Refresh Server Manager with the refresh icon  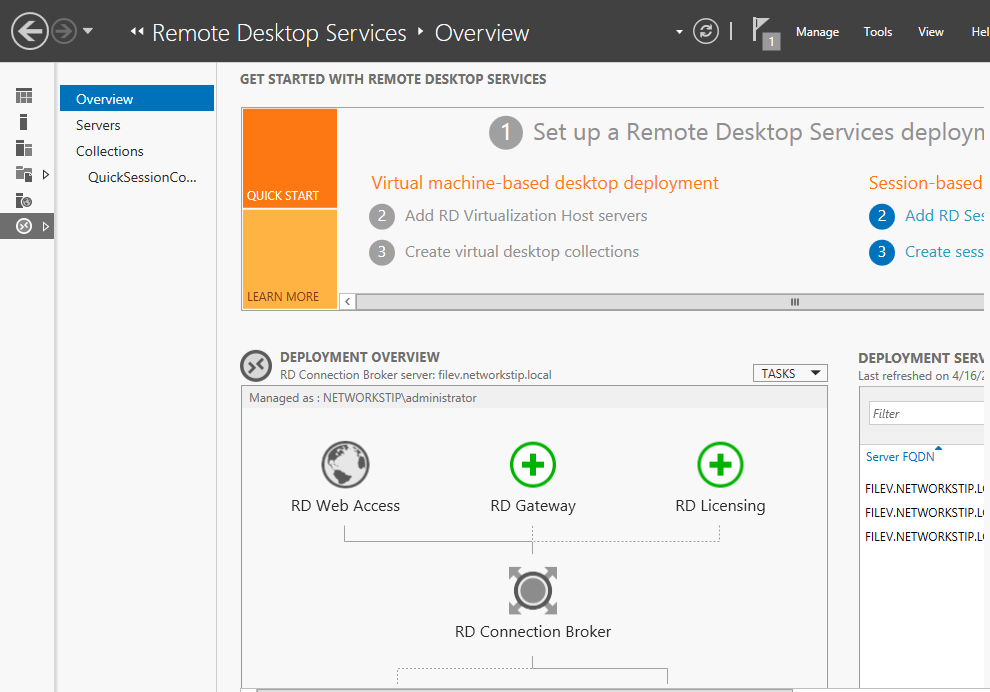pyautogui.click(x=706, y=31)
